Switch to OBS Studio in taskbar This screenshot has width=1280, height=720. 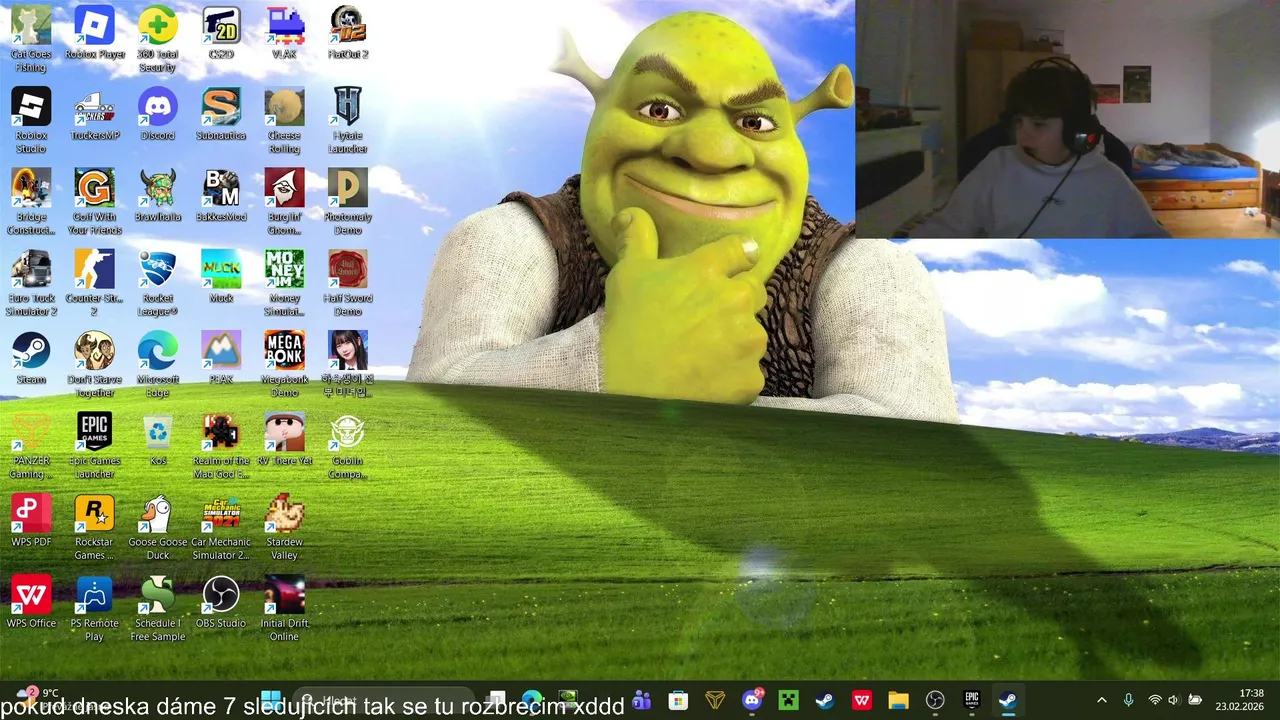click(x=935, y=700)
